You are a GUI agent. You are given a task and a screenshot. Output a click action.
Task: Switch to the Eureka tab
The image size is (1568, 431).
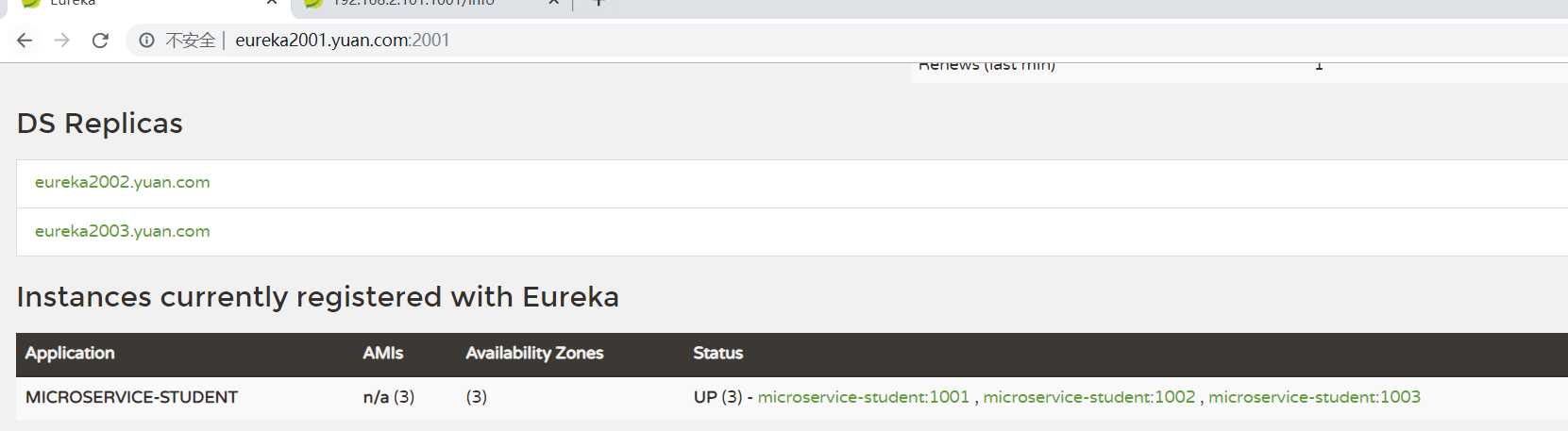(x=142, y=5)
